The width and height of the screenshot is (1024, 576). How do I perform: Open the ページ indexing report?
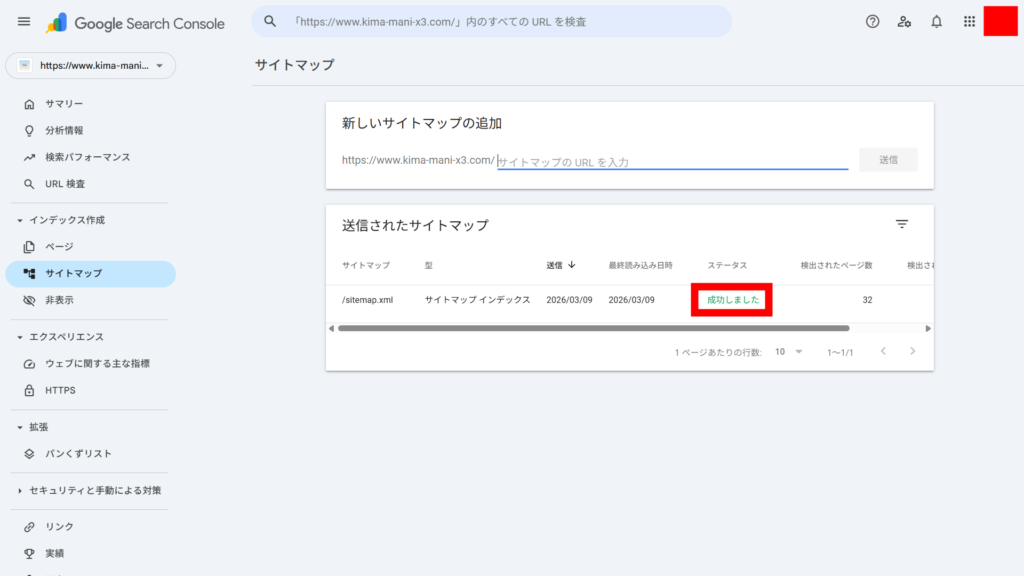pyautogui.click(x=62, y=246)
